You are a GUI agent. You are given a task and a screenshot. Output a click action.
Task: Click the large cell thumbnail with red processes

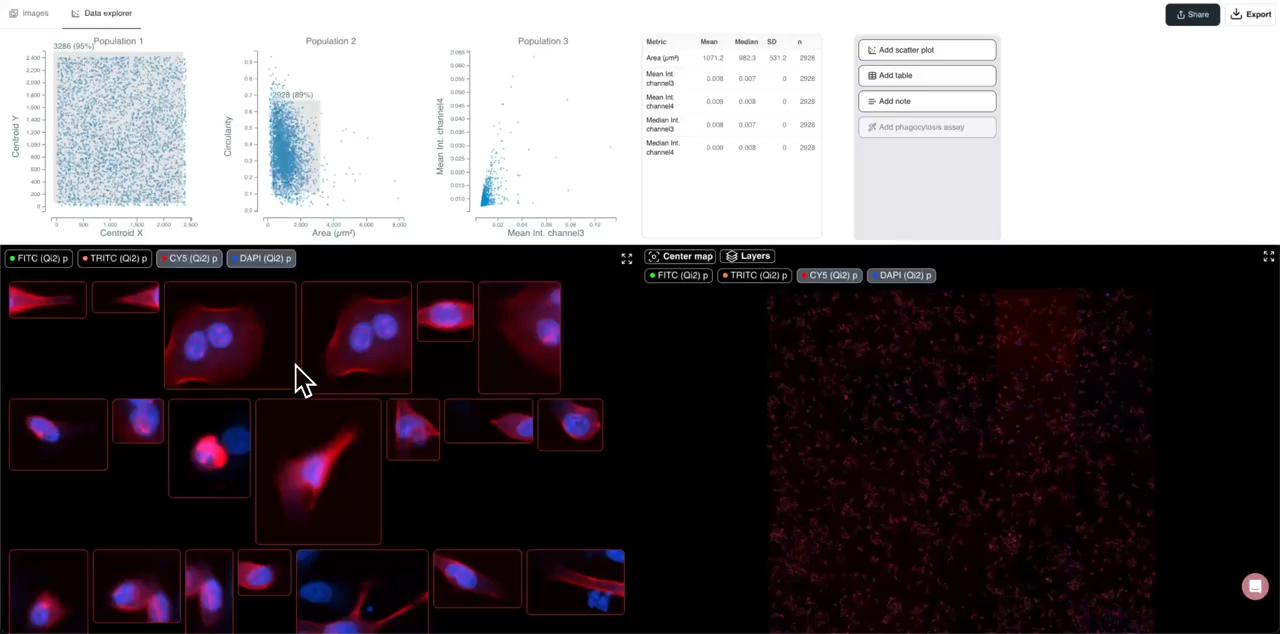point(318,470)
